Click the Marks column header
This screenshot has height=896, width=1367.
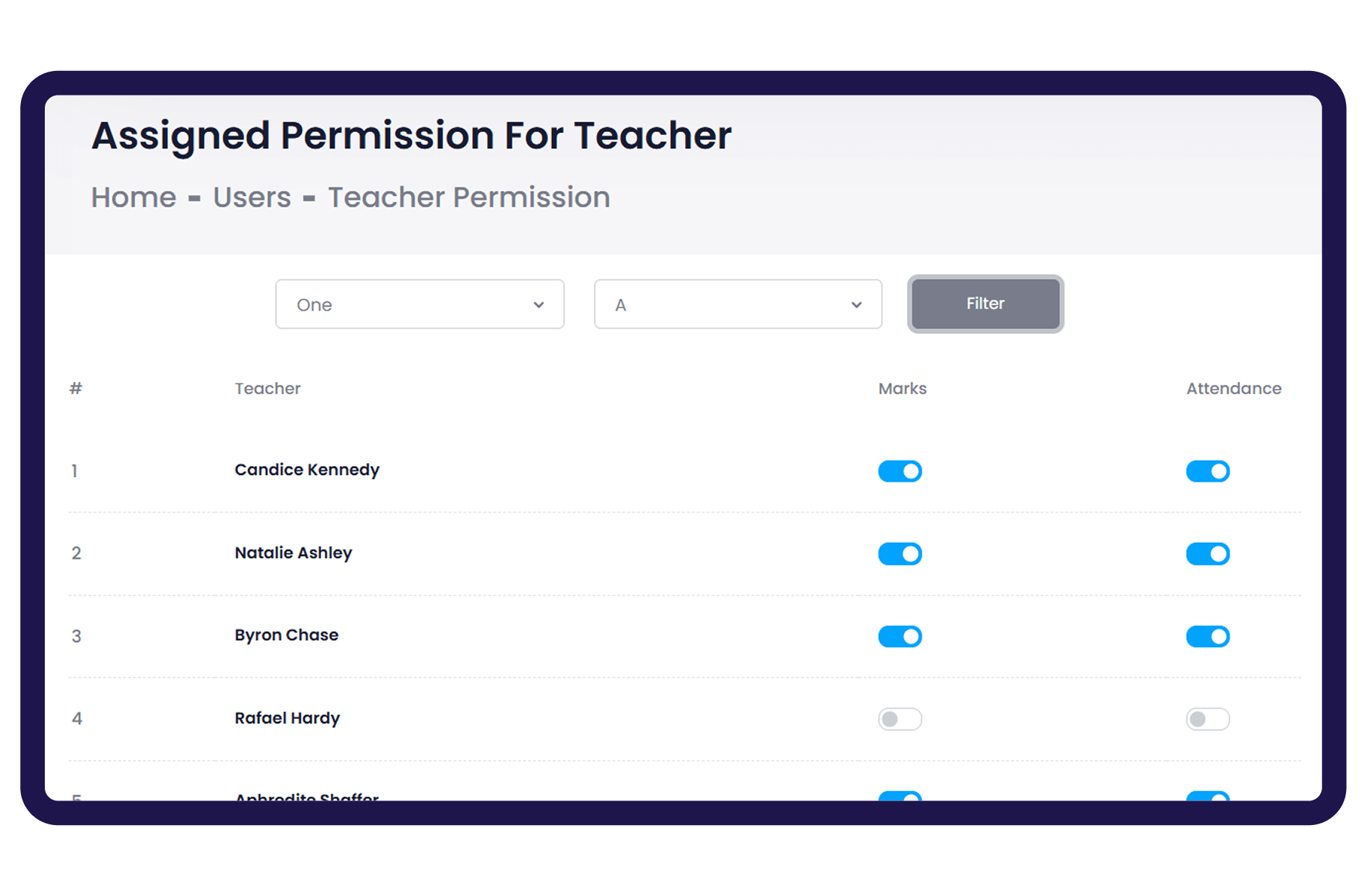(902, 388)
